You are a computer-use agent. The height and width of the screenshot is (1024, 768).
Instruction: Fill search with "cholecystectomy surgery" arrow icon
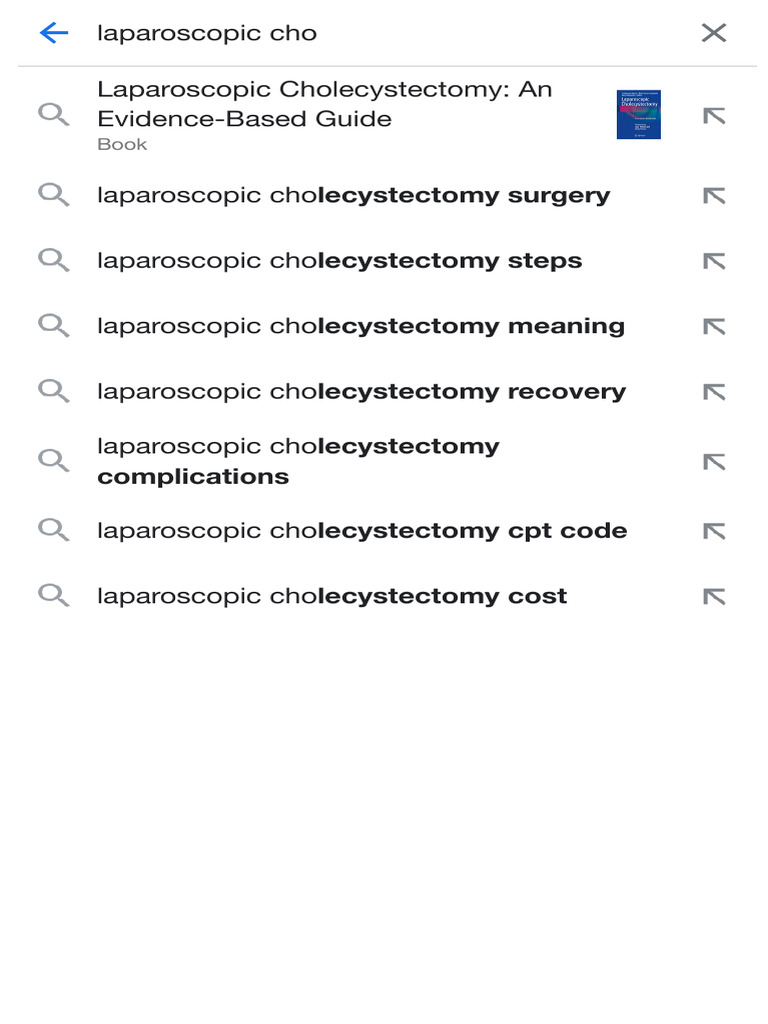(x=713, y=196)
